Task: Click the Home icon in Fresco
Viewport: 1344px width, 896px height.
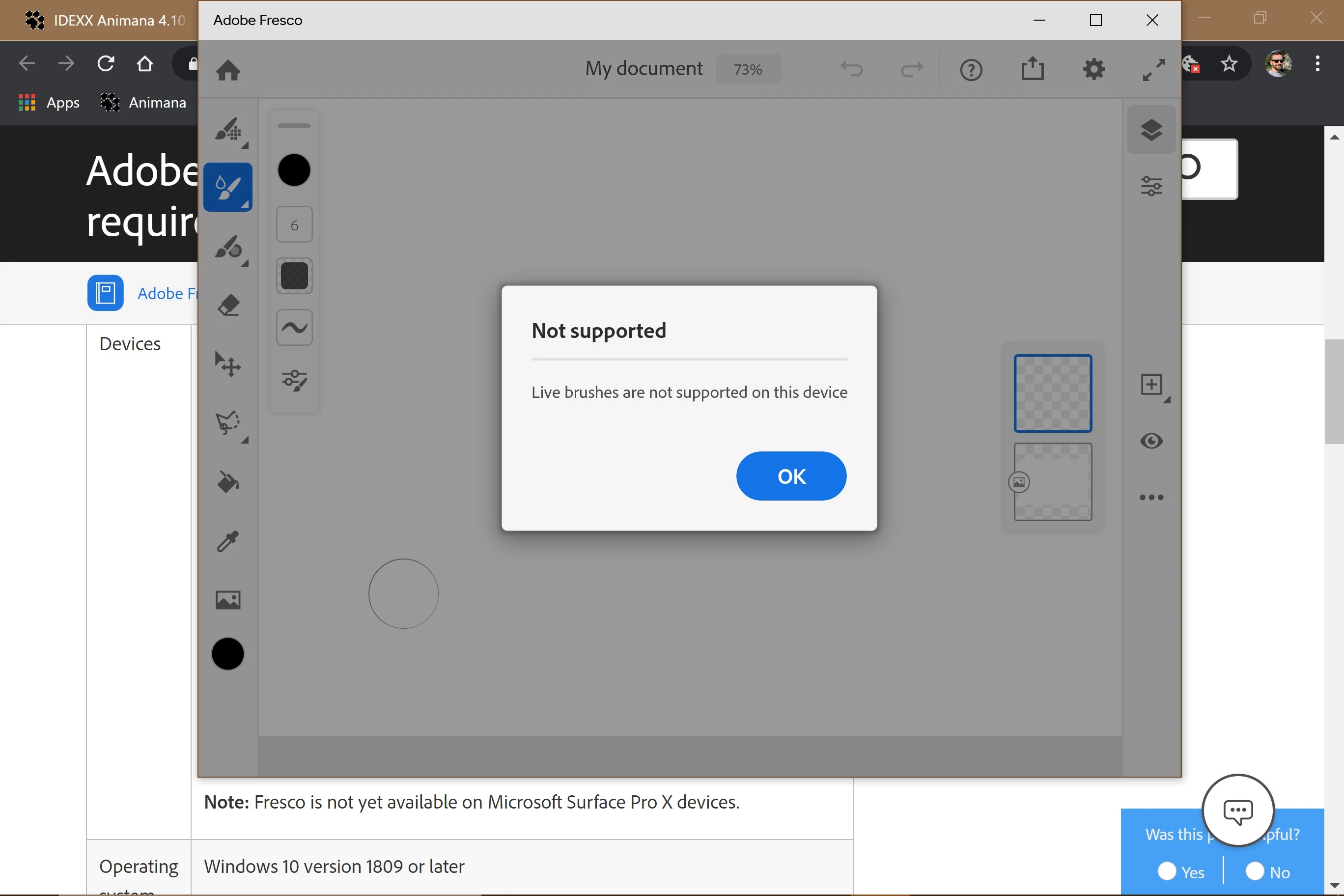Action: pyautogui.click(x=227, y=70)
